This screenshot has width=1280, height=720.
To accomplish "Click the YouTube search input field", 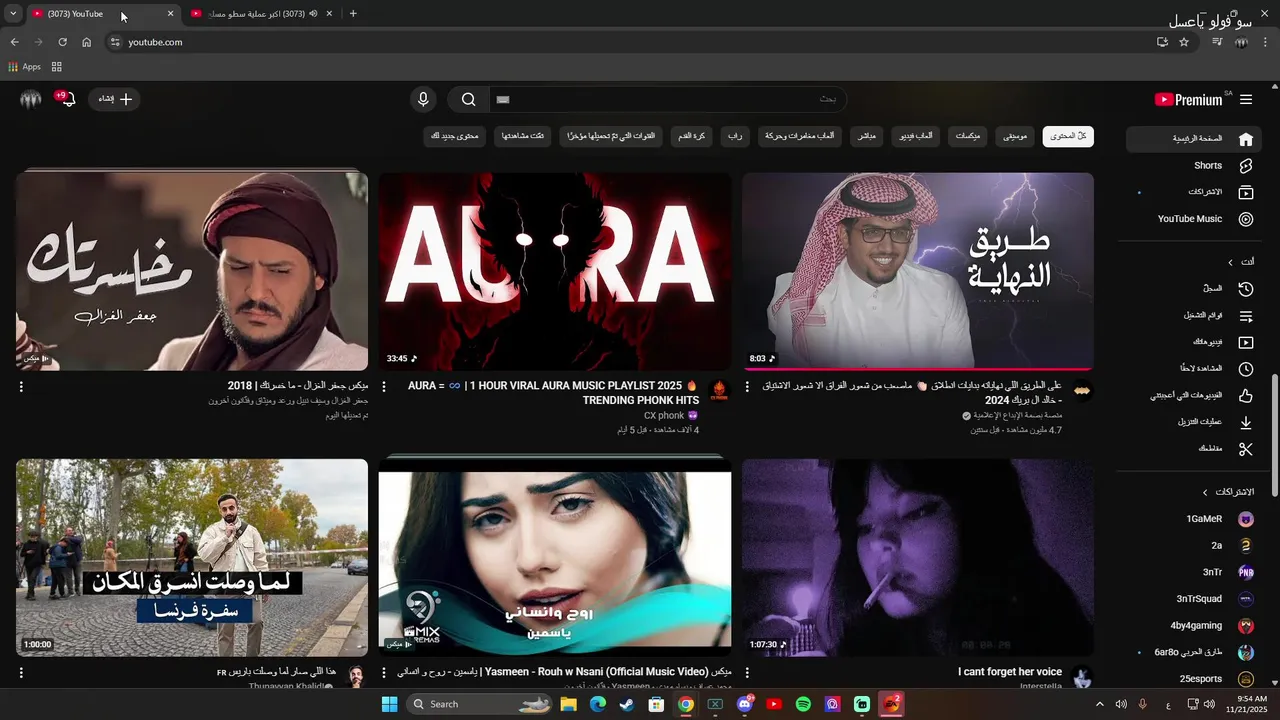I will (x=667, y=99).
